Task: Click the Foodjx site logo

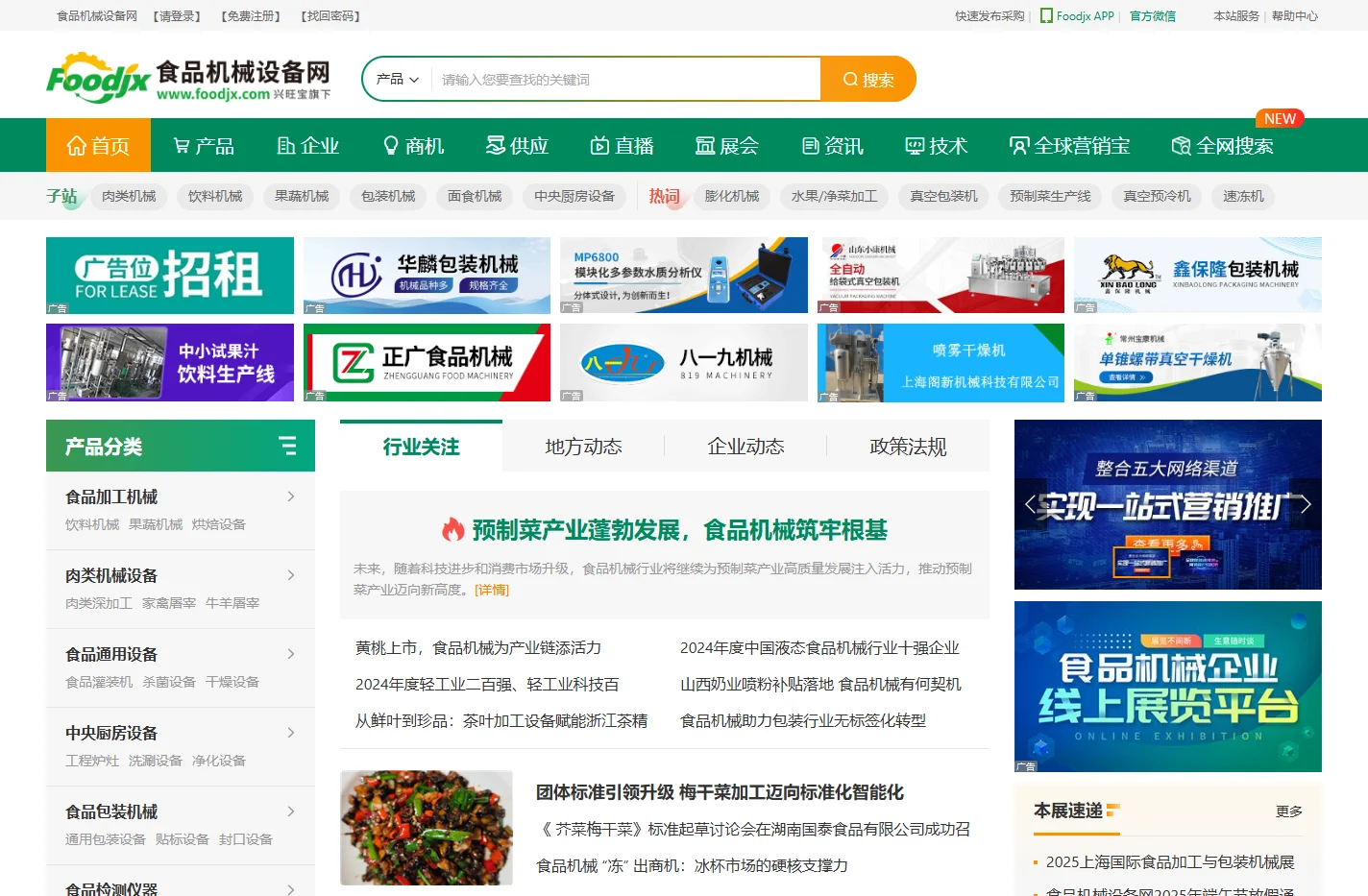Action: [x=188, y=79]
